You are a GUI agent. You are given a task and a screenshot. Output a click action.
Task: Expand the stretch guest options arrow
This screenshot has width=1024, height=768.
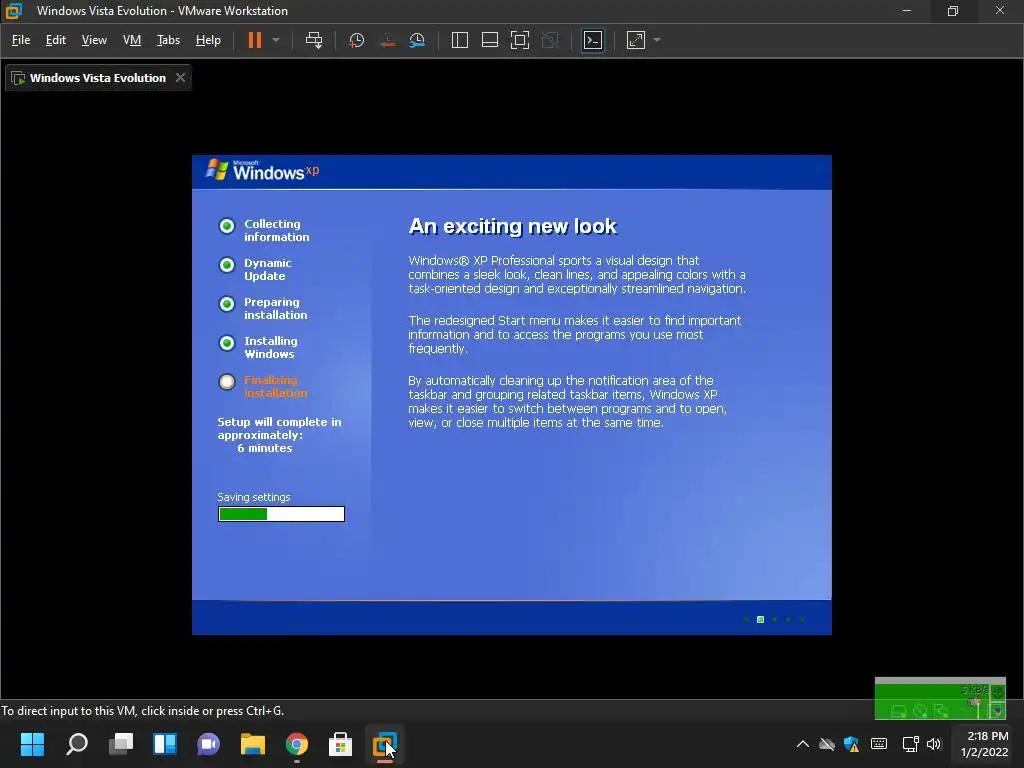click(657, 40)
